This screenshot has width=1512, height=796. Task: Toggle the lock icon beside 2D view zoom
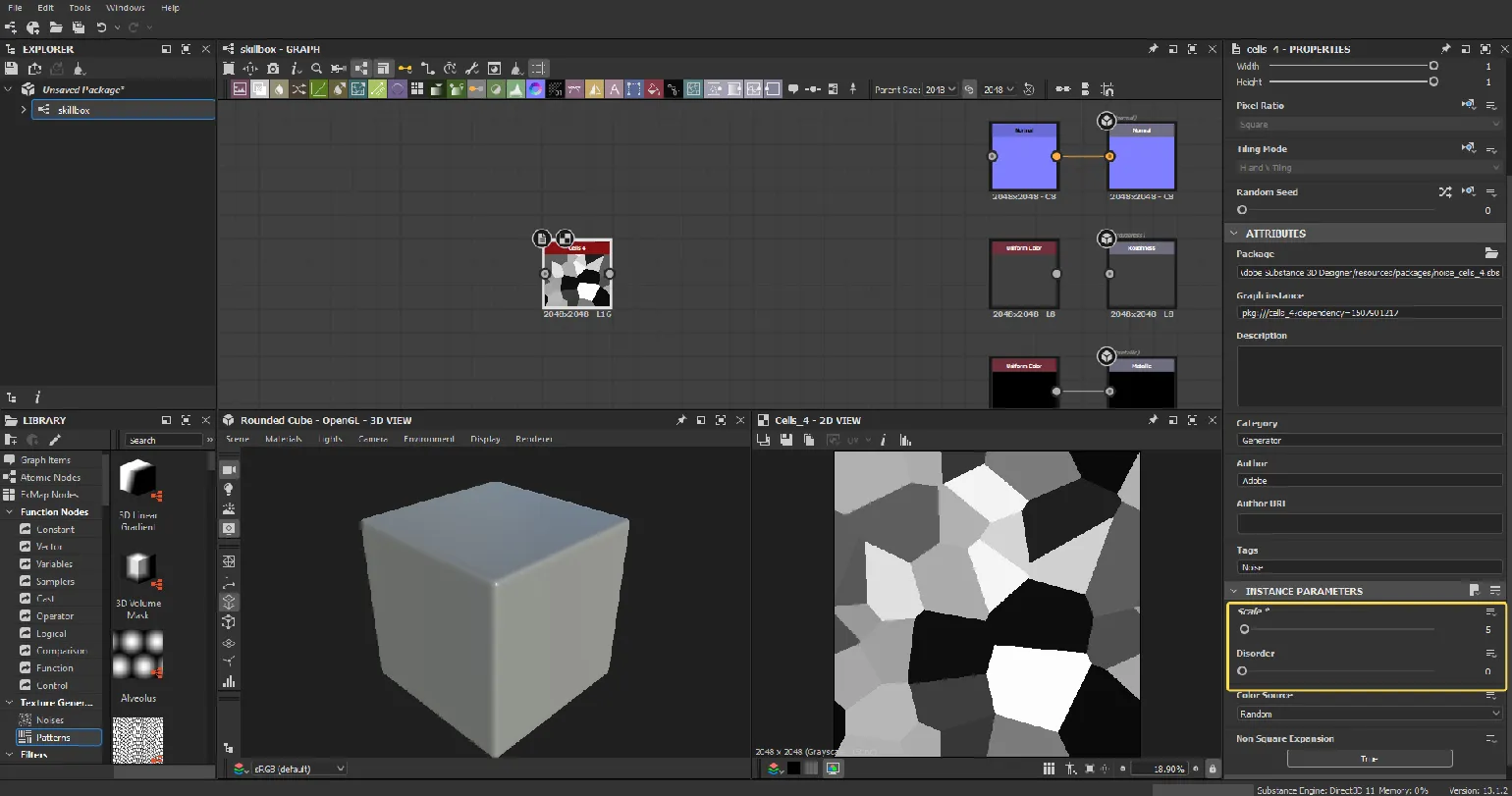[1213, 769]
